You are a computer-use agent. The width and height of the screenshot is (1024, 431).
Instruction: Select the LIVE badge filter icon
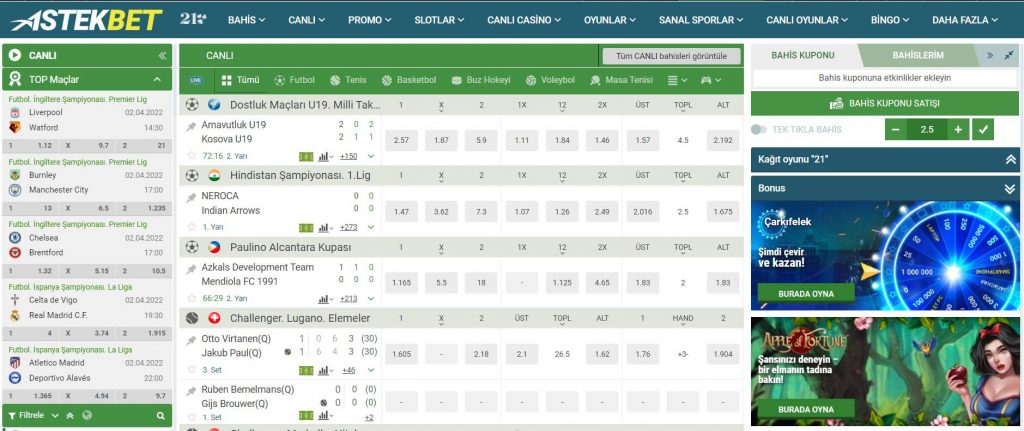click(x=196, y=80)
